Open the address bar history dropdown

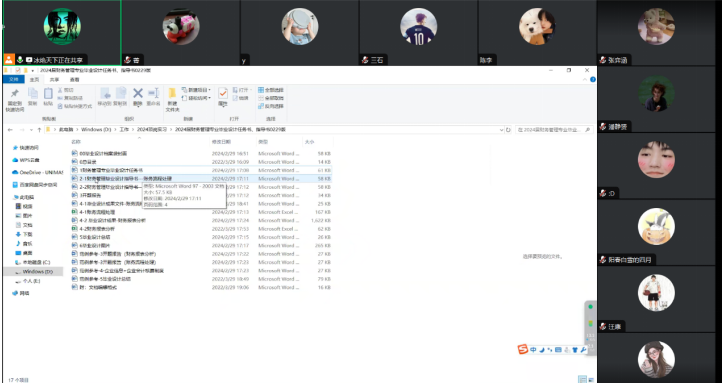pos(501,130)
